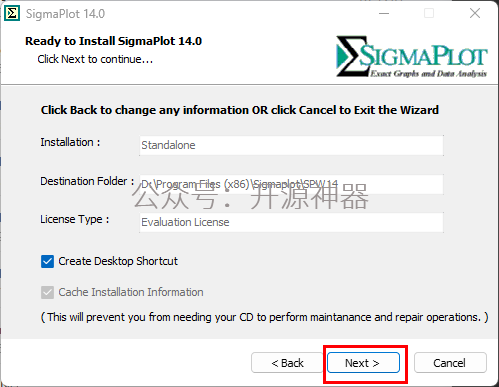Viewport: 499px width, 387px height.
Task: Click the SigmaPlot 14.0 title bar text
Action: [65, 14]
